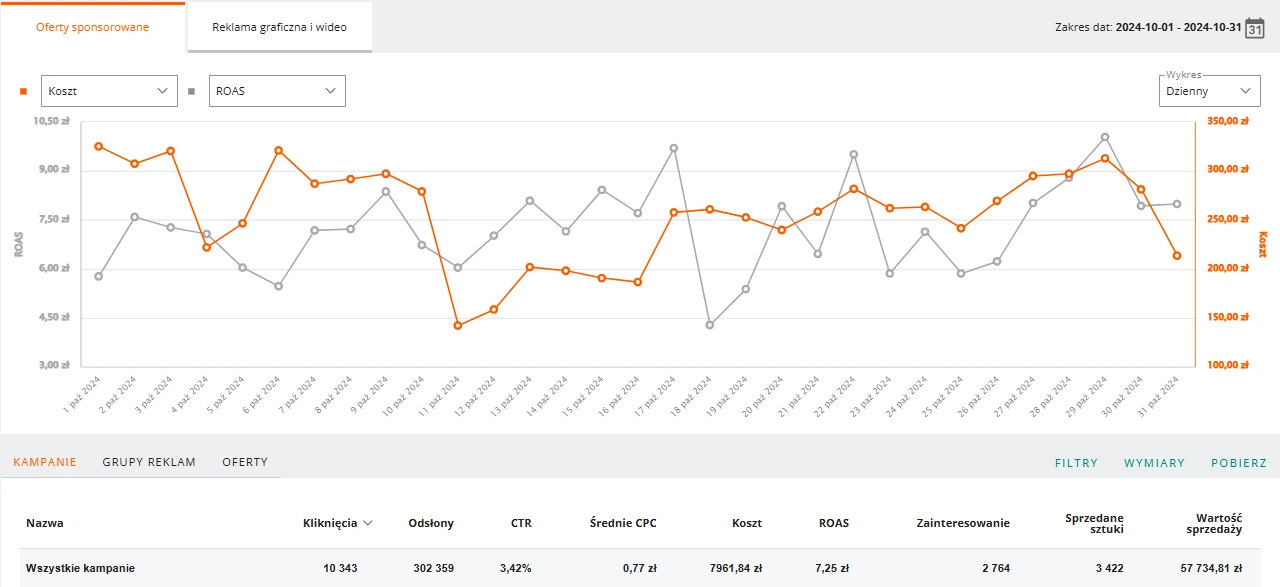Click the Koszt data point for 11 paź 2024
Viewport: 1280px width, 587px height.
[x=458, y=325]
